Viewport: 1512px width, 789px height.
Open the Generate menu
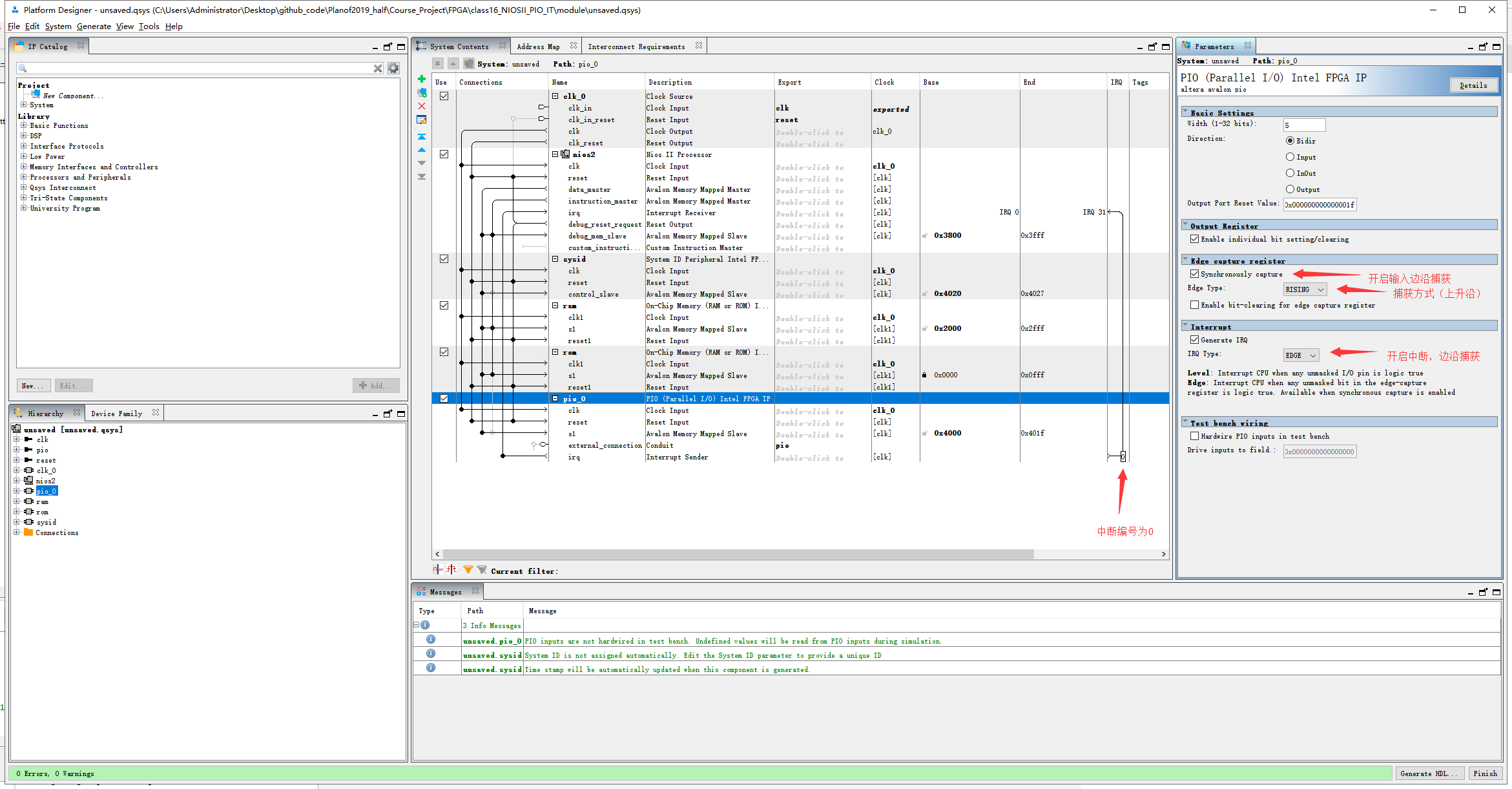94,26
